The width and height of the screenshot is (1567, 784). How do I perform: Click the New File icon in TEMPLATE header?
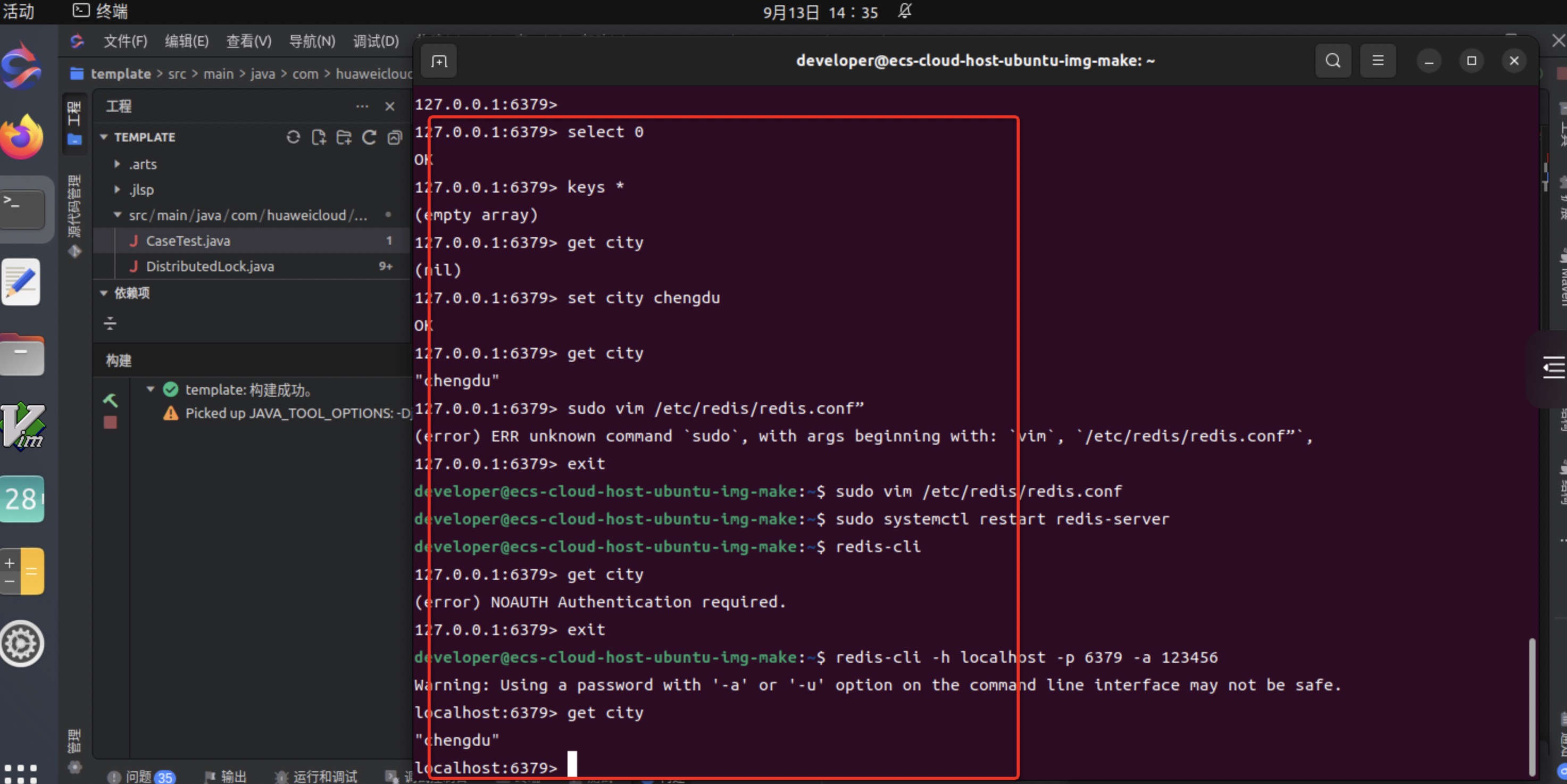[x=319, y=137]
